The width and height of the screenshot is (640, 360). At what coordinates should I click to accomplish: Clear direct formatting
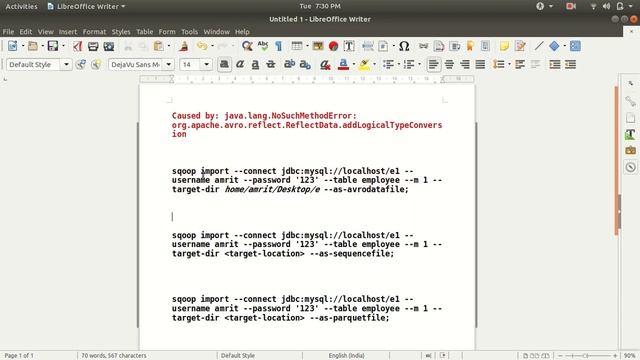pos(325,64)
